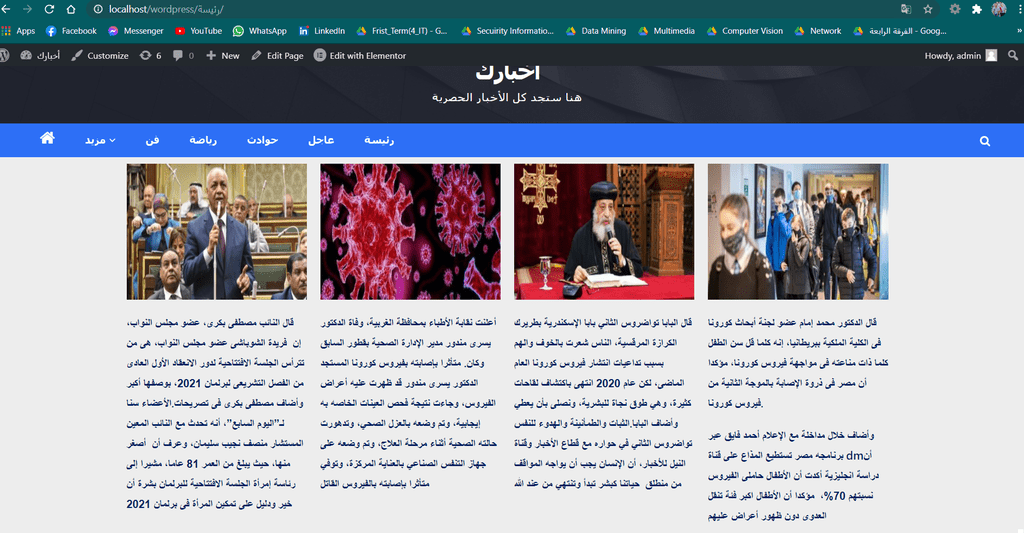
Task: Open the masked school children news image
Action: coord(798,231)
